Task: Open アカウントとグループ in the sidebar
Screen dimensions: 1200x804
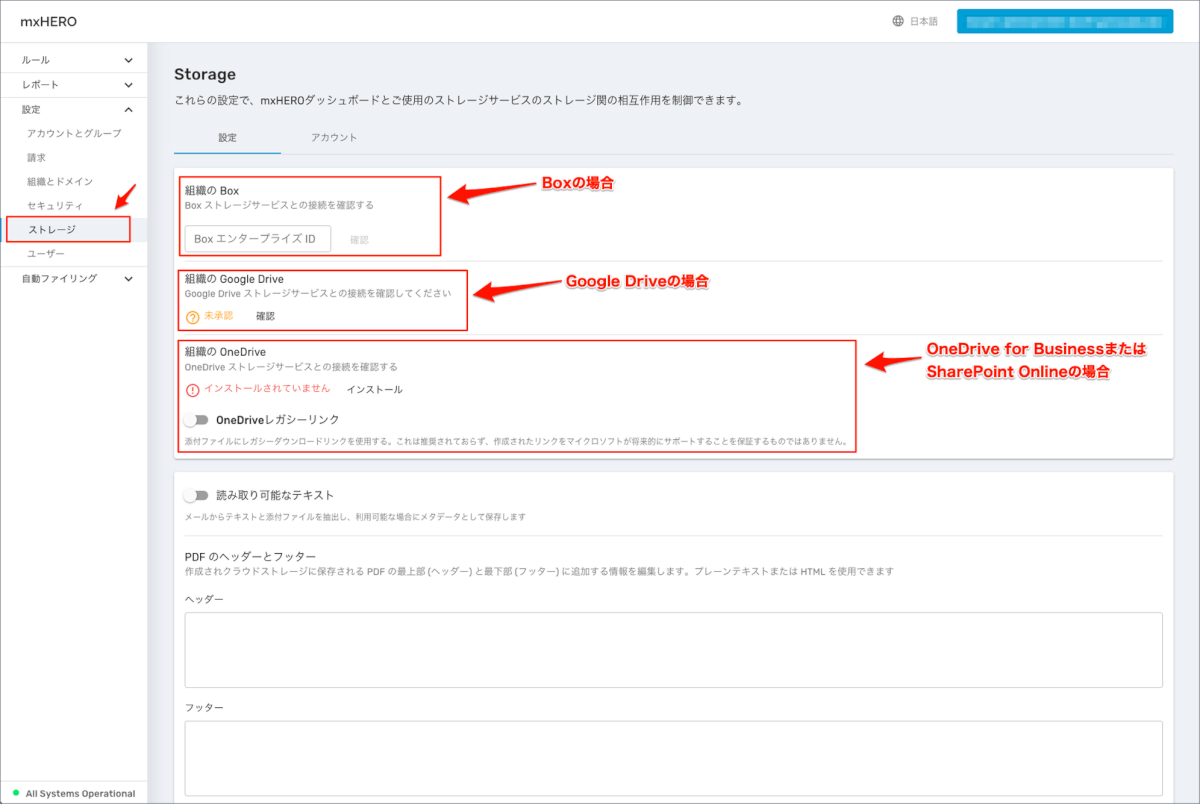Action: (74, 133)
